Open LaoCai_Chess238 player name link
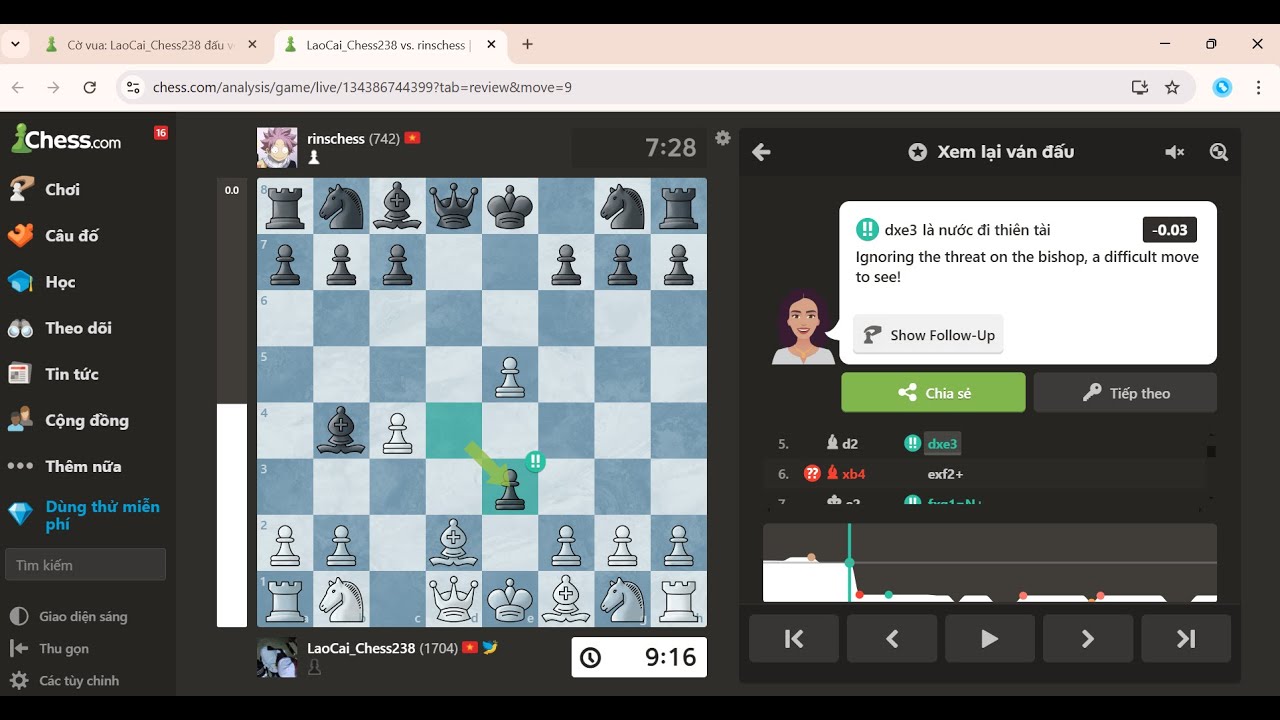This screenshot has height=720, width=1280. [361, 648]
